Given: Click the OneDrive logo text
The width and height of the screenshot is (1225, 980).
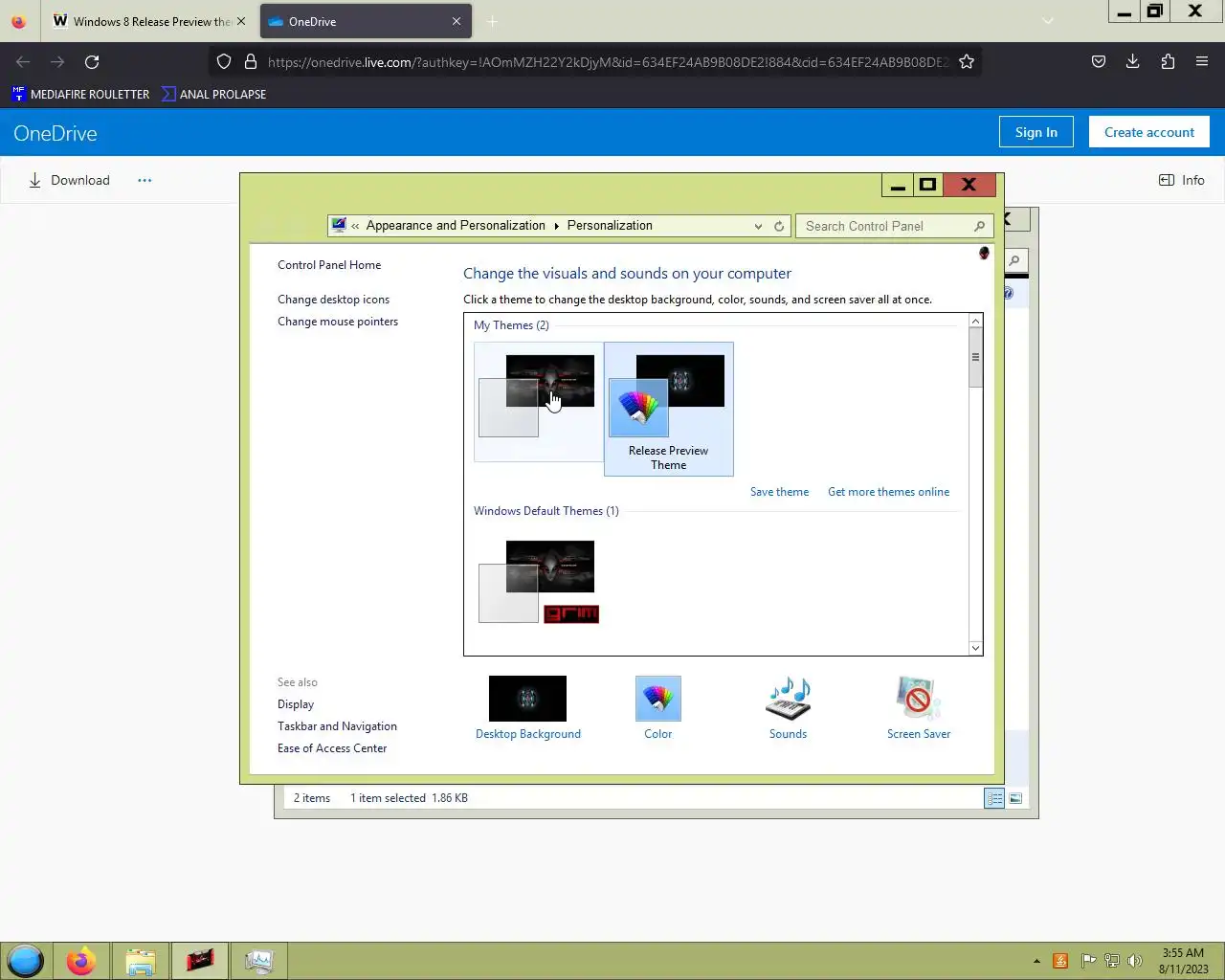Looking at the screenshot, I should 56,134.
